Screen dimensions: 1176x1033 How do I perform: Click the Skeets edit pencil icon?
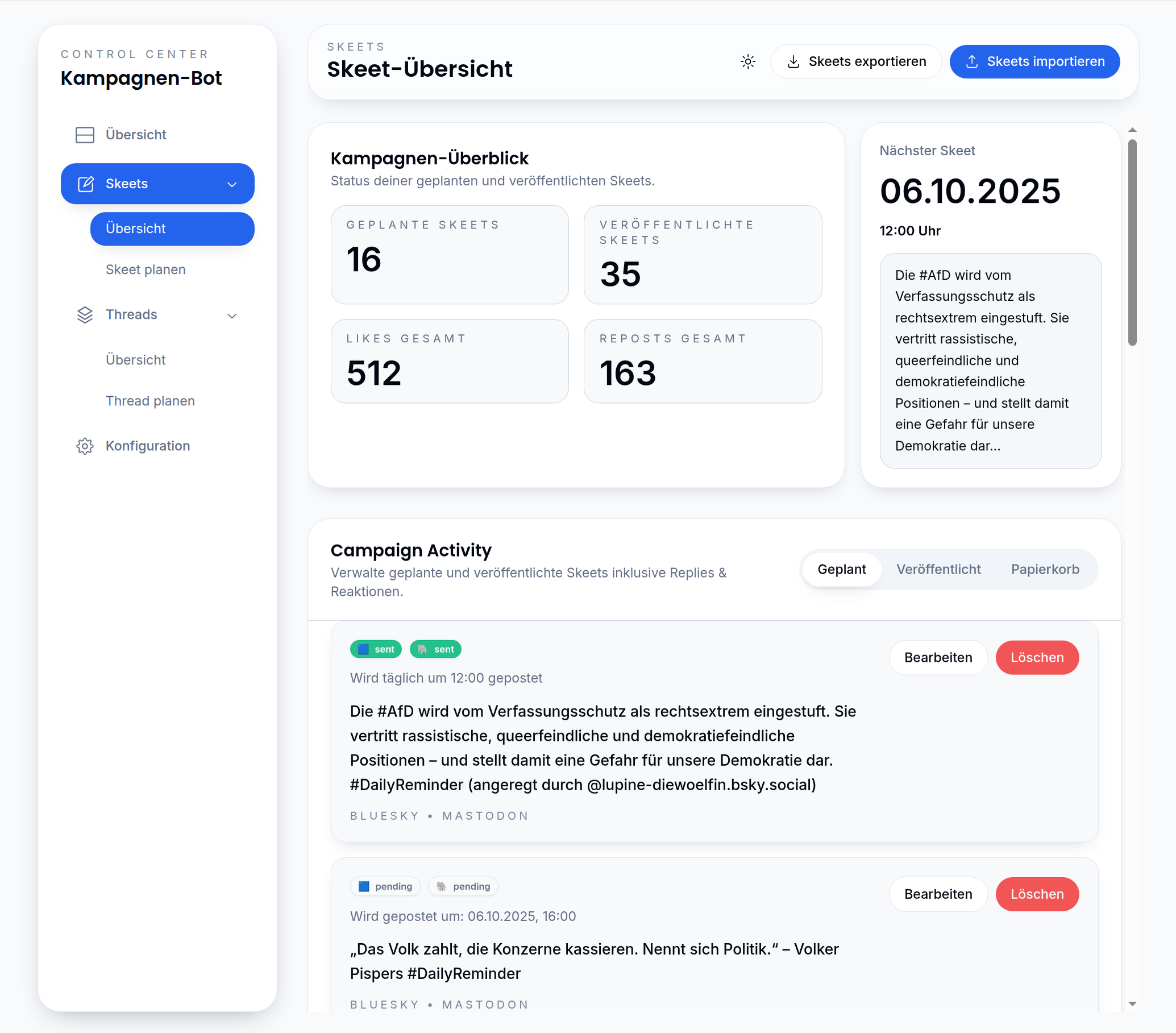click(86, 184)
